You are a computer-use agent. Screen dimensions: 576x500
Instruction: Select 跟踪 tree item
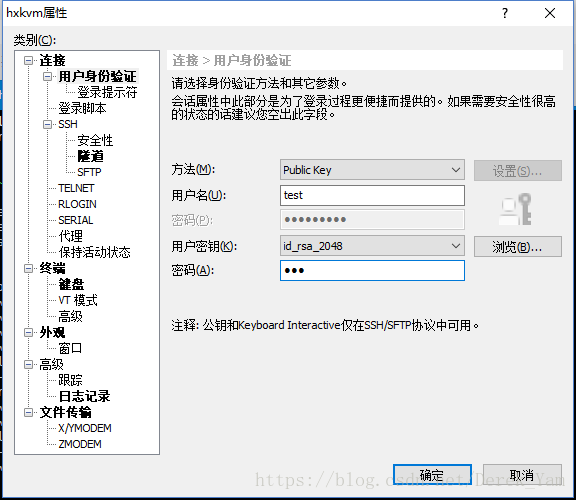71,380
